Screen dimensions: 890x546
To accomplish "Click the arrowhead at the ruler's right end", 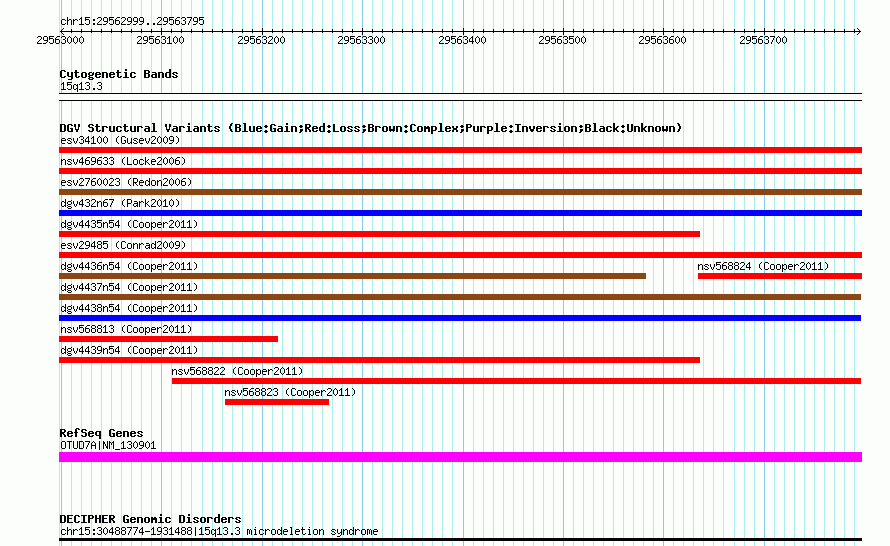I will tap(858, 31).
